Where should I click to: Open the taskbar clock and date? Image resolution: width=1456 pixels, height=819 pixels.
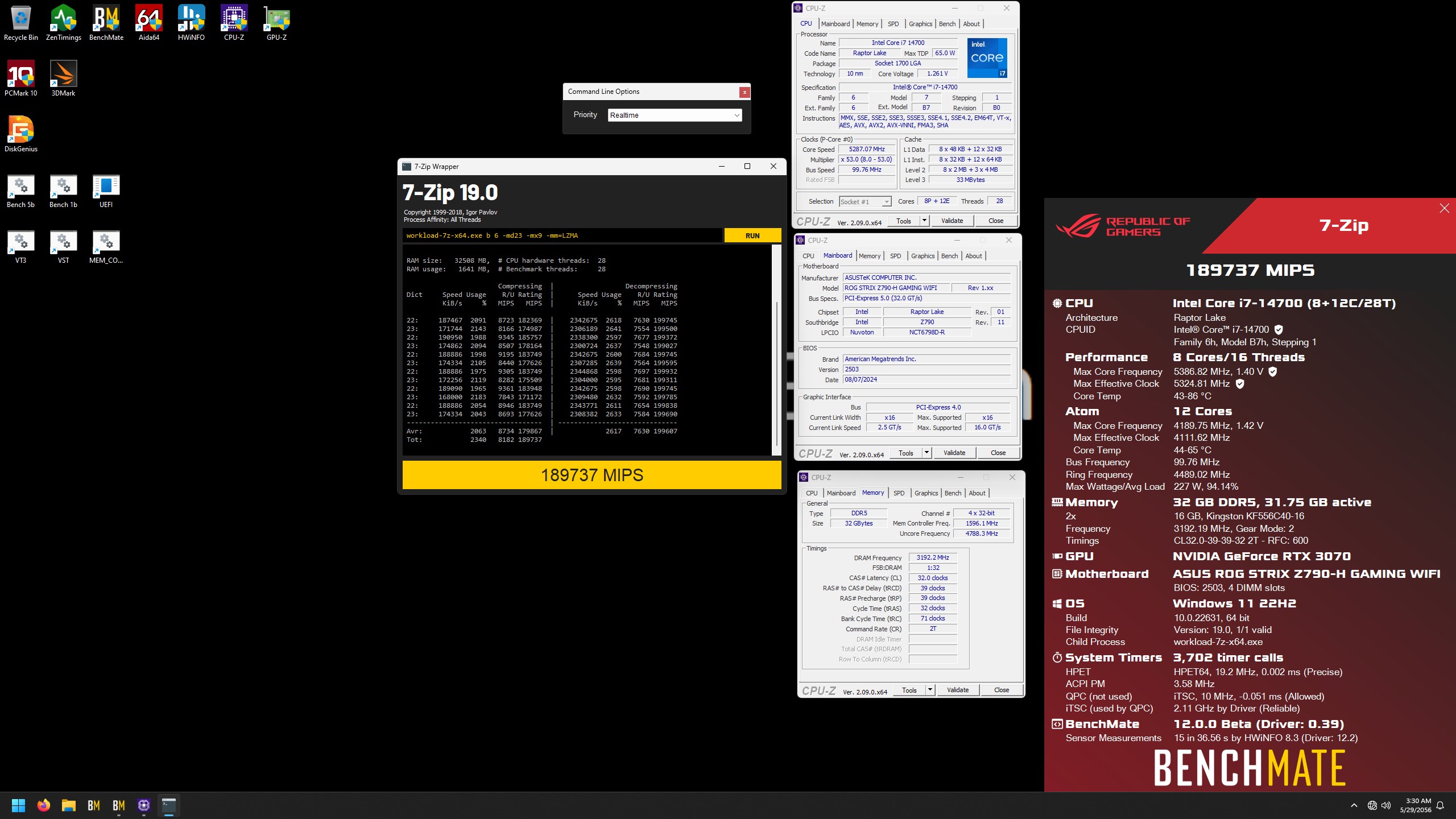[1416, 805]
